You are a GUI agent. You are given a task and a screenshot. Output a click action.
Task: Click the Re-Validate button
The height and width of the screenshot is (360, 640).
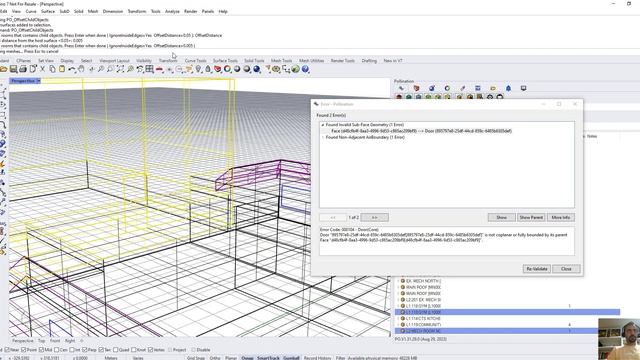coord(536,269)
